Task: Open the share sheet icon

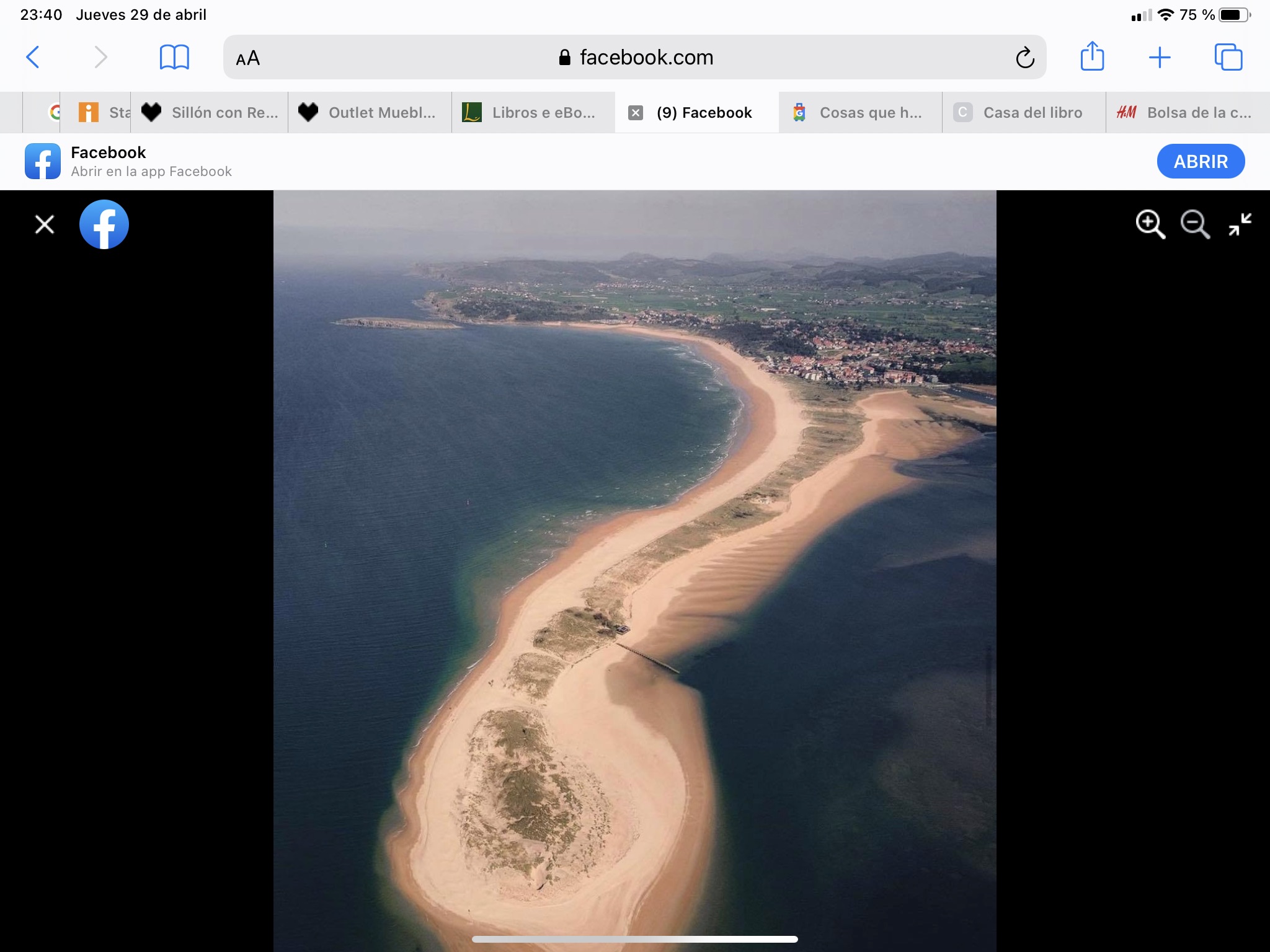Action: tap(1092, 57)
